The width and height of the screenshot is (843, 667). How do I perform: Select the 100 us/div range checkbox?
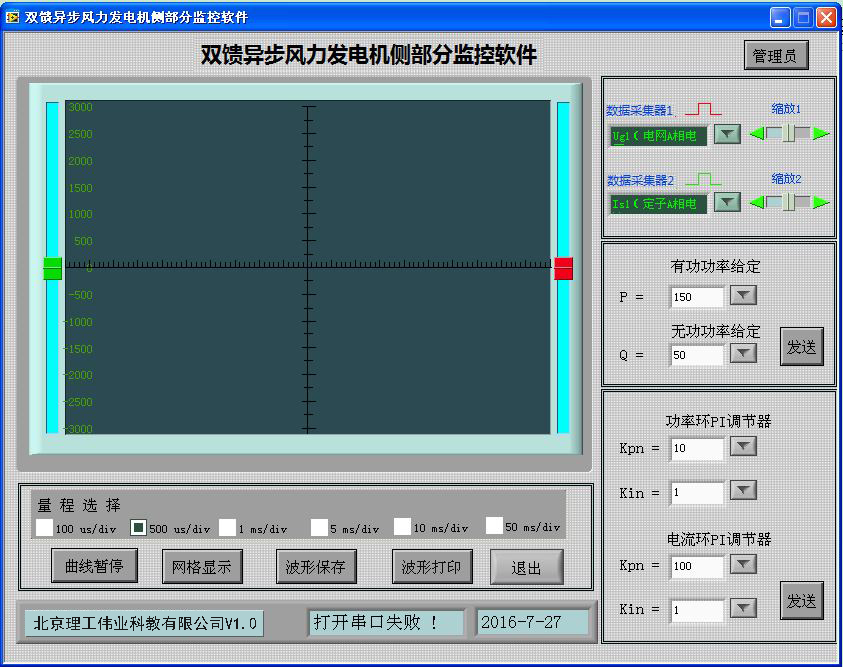click(44, 526)
